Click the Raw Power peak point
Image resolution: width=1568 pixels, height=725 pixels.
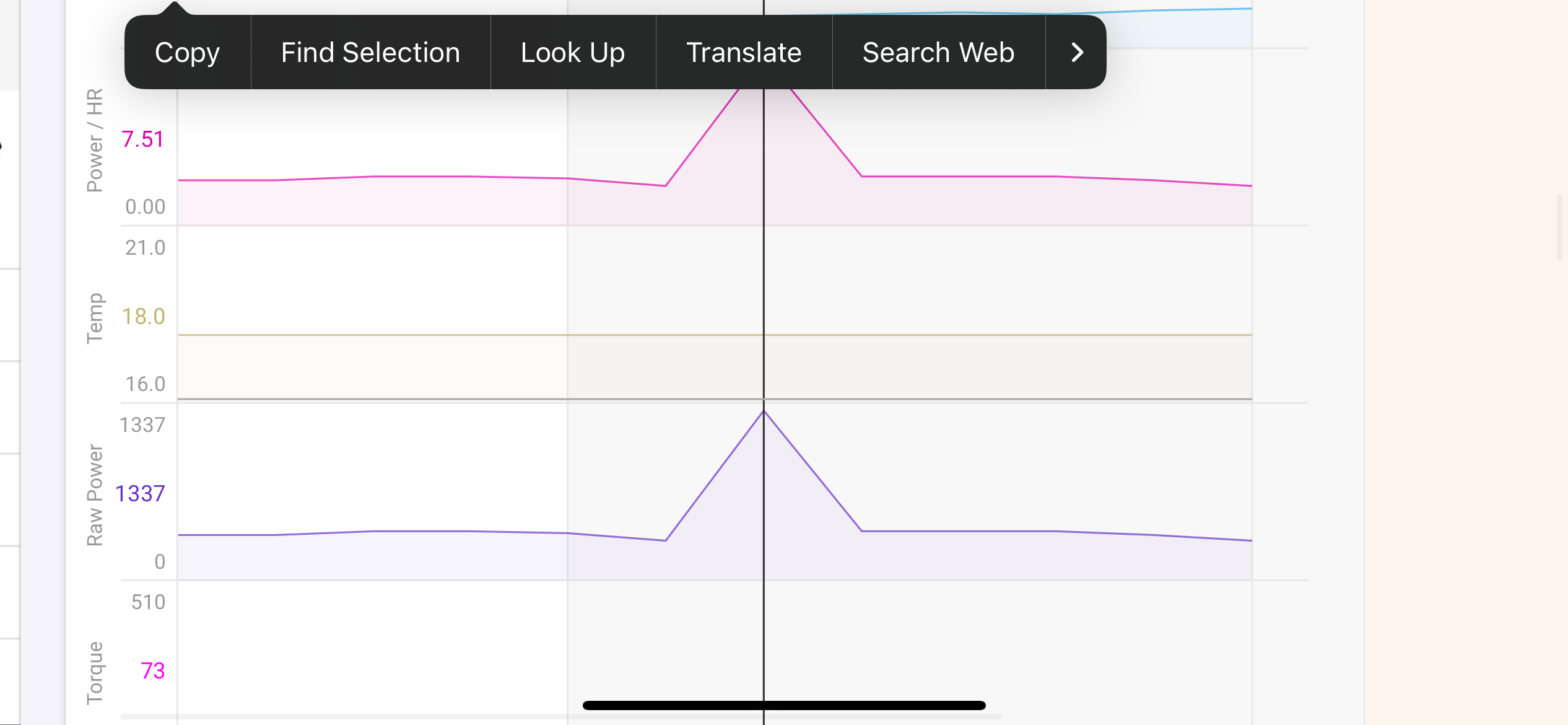[x=764, y=411]
